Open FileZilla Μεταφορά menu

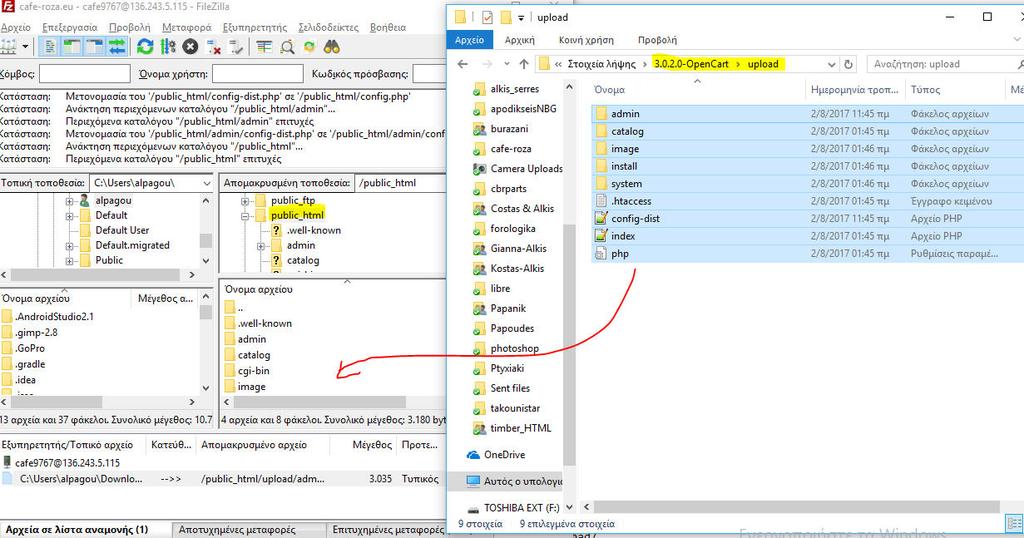click(x=186, y=27)
